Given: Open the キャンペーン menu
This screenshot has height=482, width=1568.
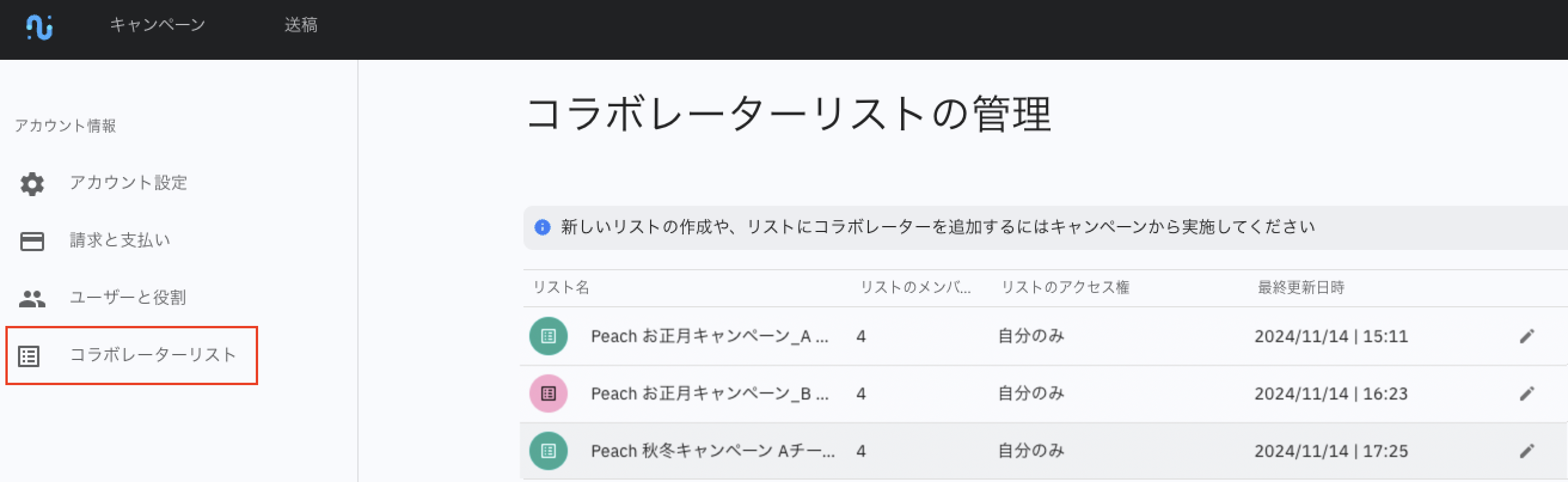Looking at the screenshot, I should tap(158, 25).
